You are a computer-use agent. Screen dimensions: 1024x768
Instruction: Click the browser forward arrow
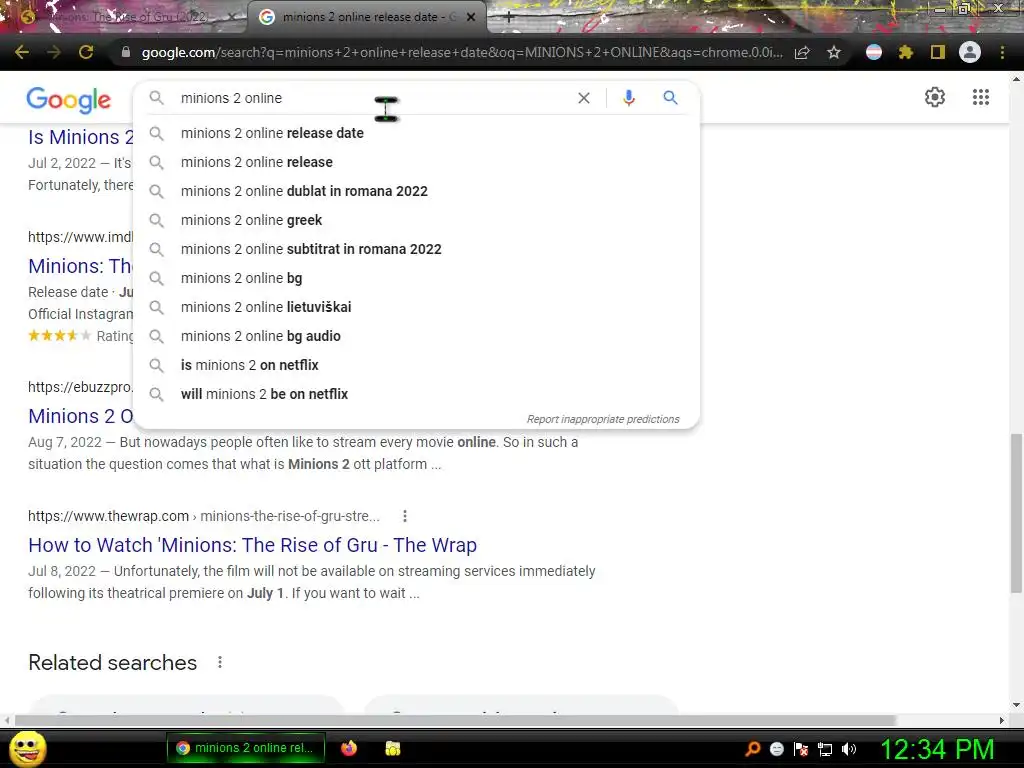pos(54,52)
